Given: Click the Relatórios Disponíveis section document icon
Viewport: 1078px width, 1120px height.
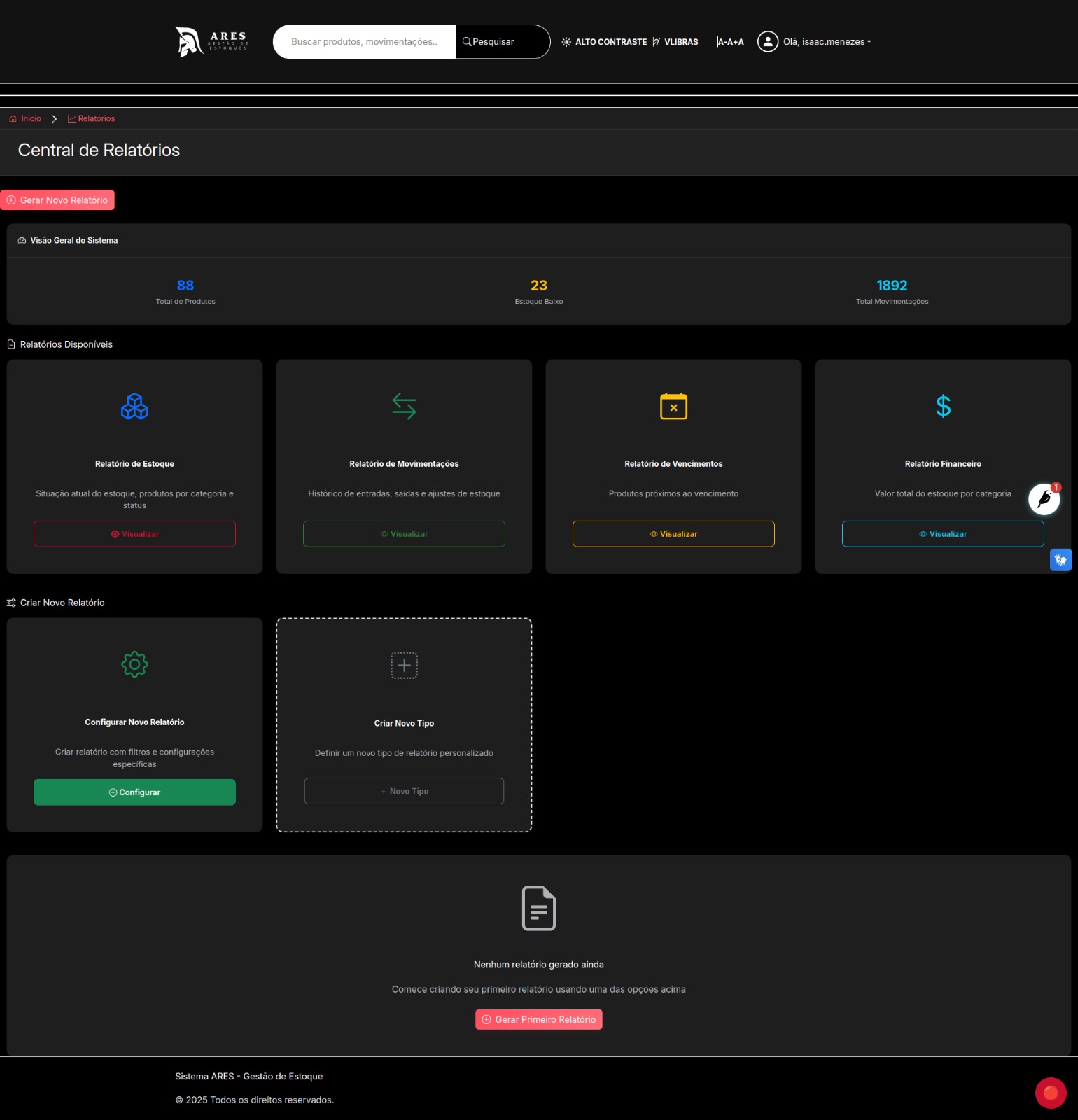Looking at the screenshot, I should point(11,344).
